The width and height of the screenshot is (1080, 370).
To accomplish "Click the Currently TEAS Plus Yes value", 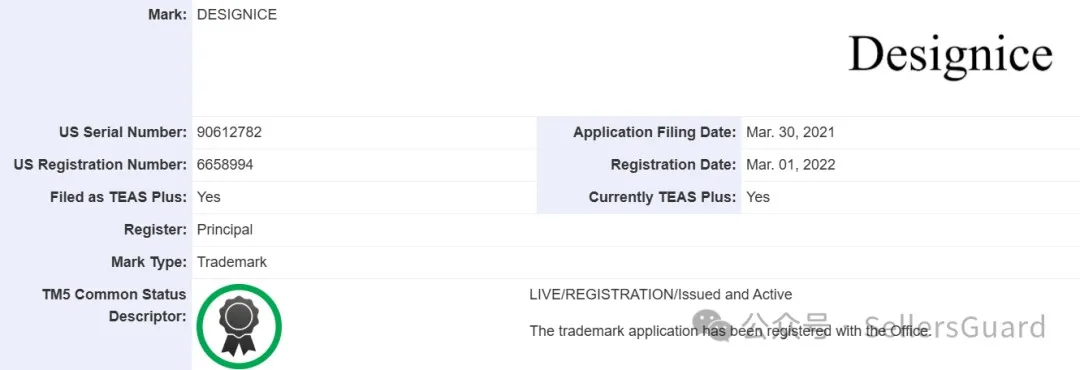I will tap(758, 197).
